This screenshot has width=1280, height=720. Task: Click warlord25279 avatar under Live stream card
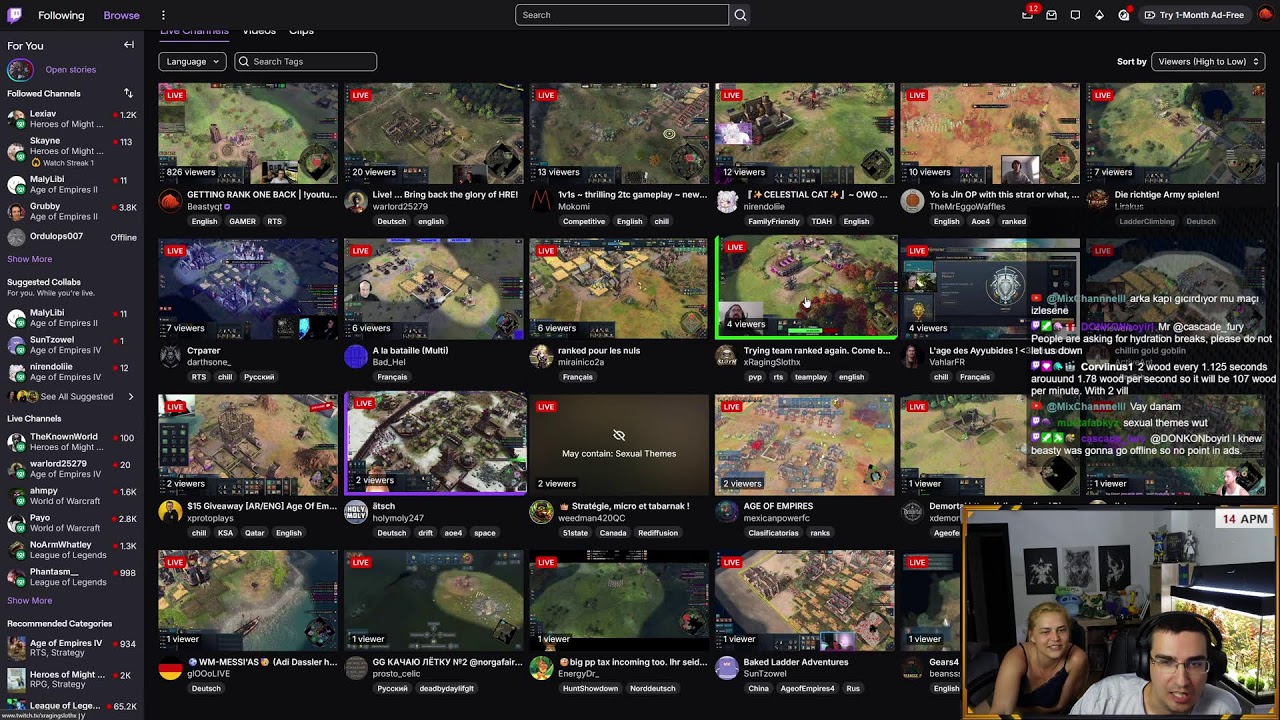click(x=356, y=201)
